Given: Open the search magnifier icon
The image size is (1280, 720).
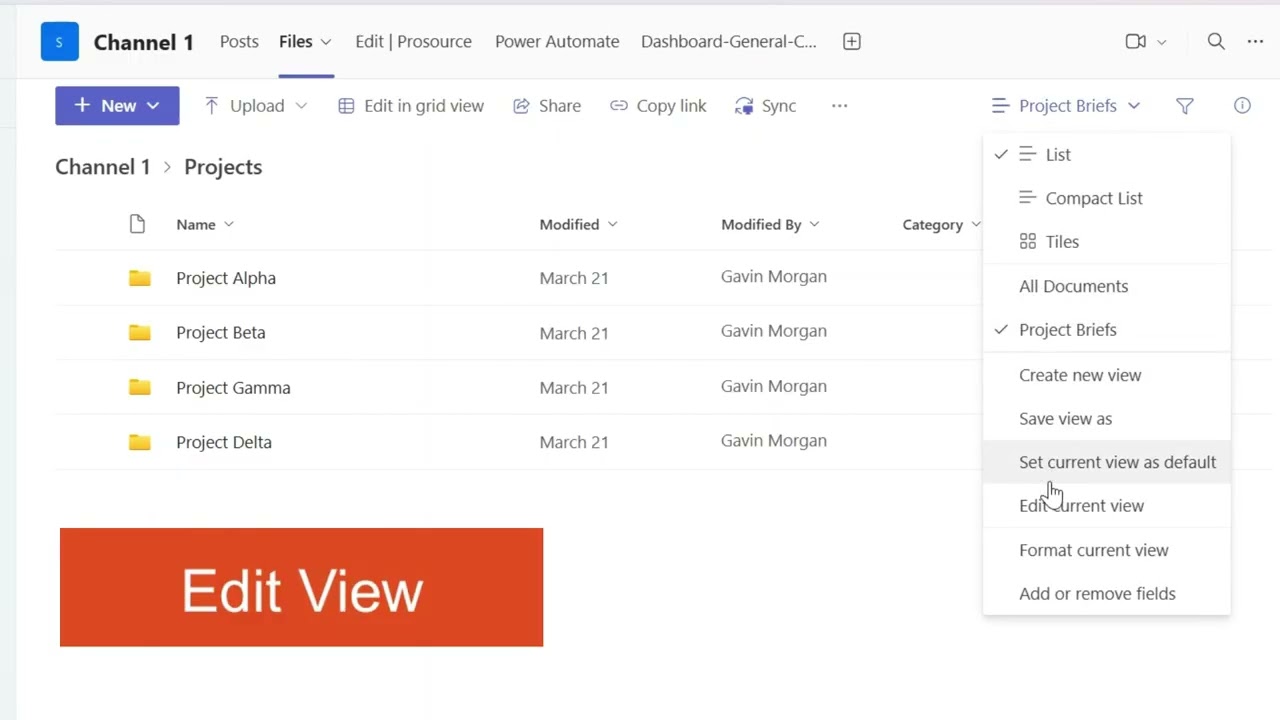Looking at the screenshot, I should (x=1216, y=42).
